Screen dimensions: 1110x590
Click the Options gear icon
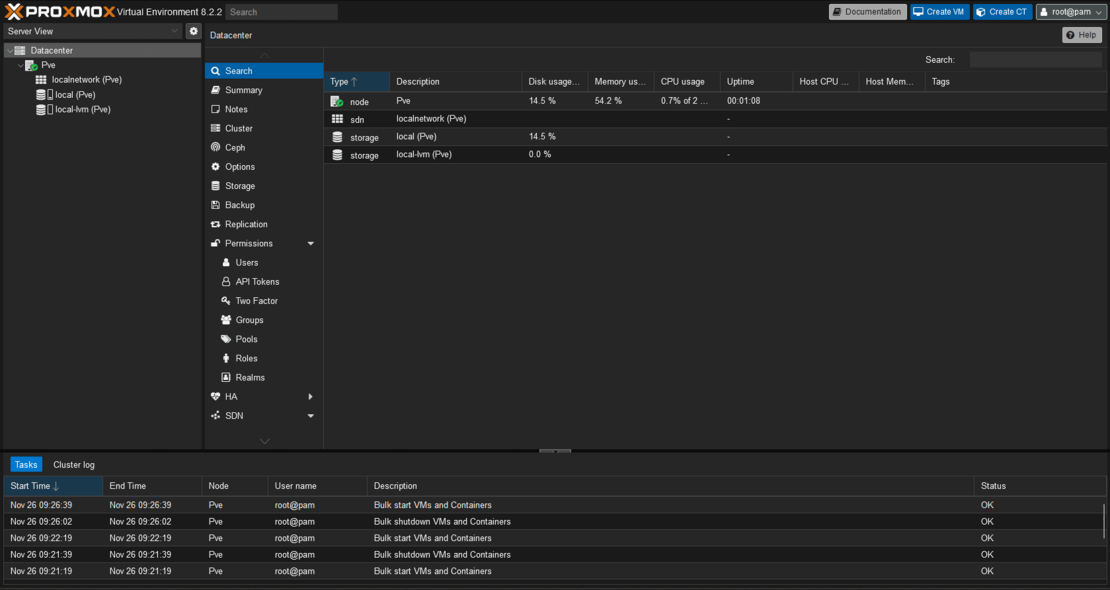[215, 166]
